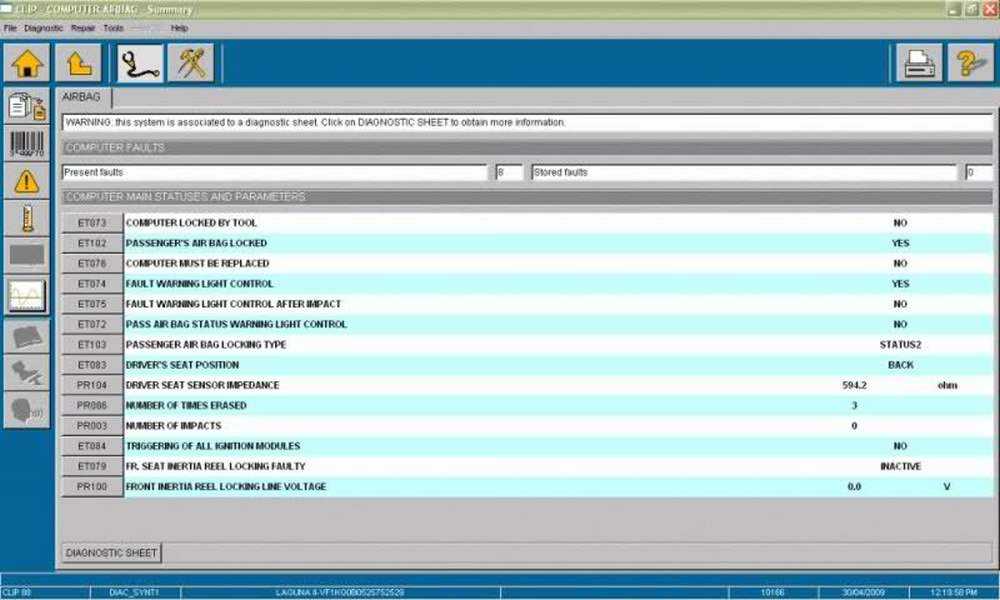Open the thermometer parameters sidebar icon

pyautogui.click(x=27, y=218)
